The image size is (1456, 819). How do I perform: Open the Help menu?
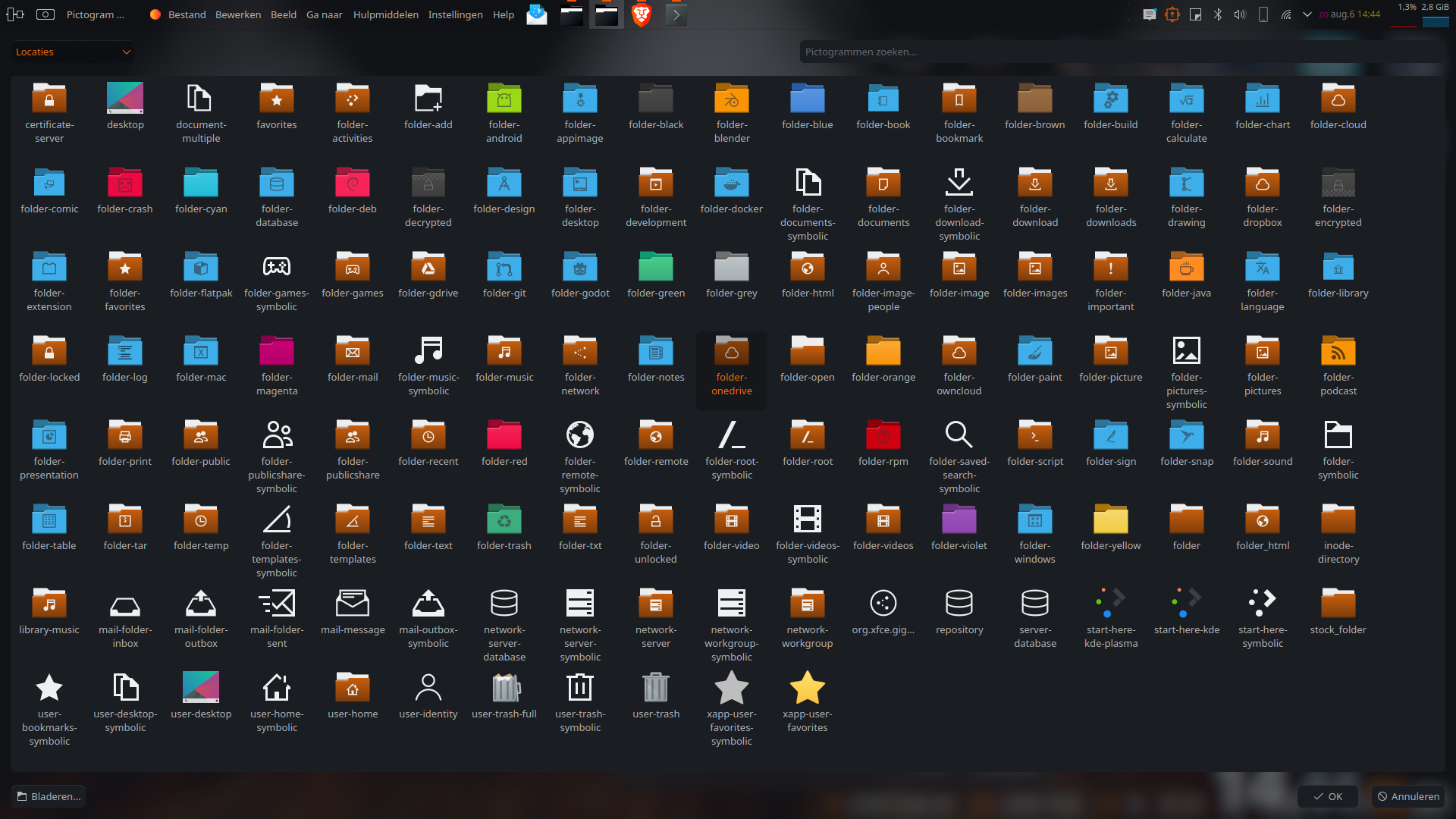[504, 14]
